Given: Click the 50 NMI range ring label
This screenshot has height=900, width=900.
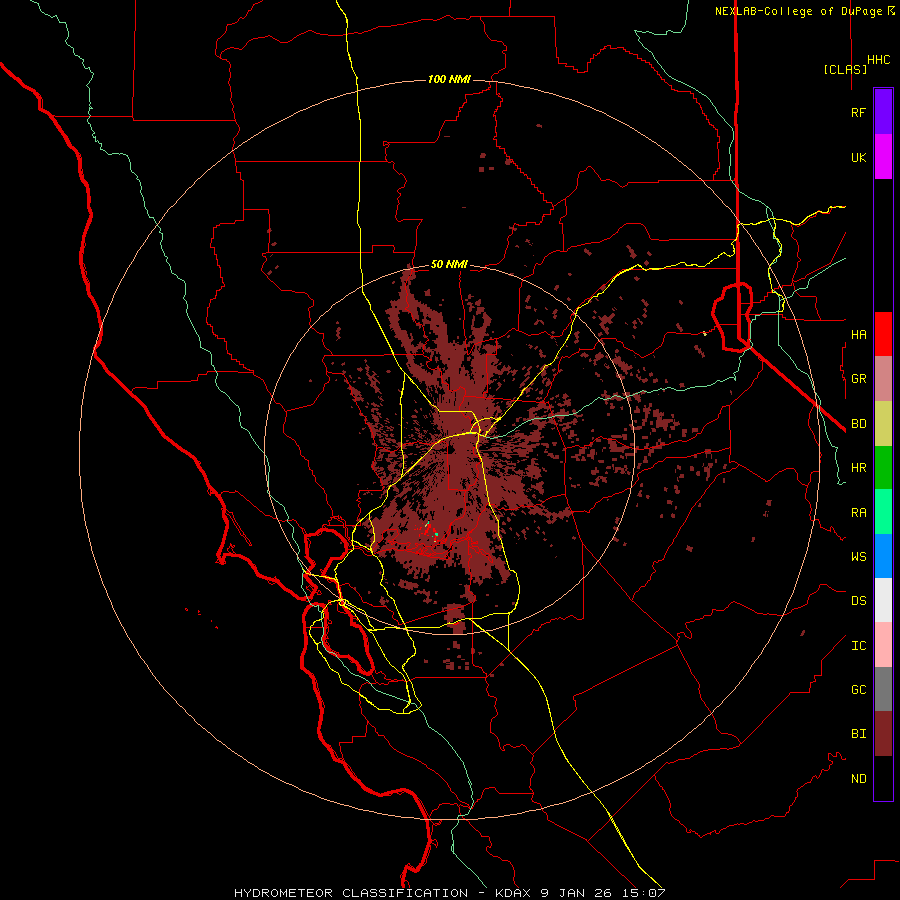Looking at the screenshot, I should click(449, 264).
